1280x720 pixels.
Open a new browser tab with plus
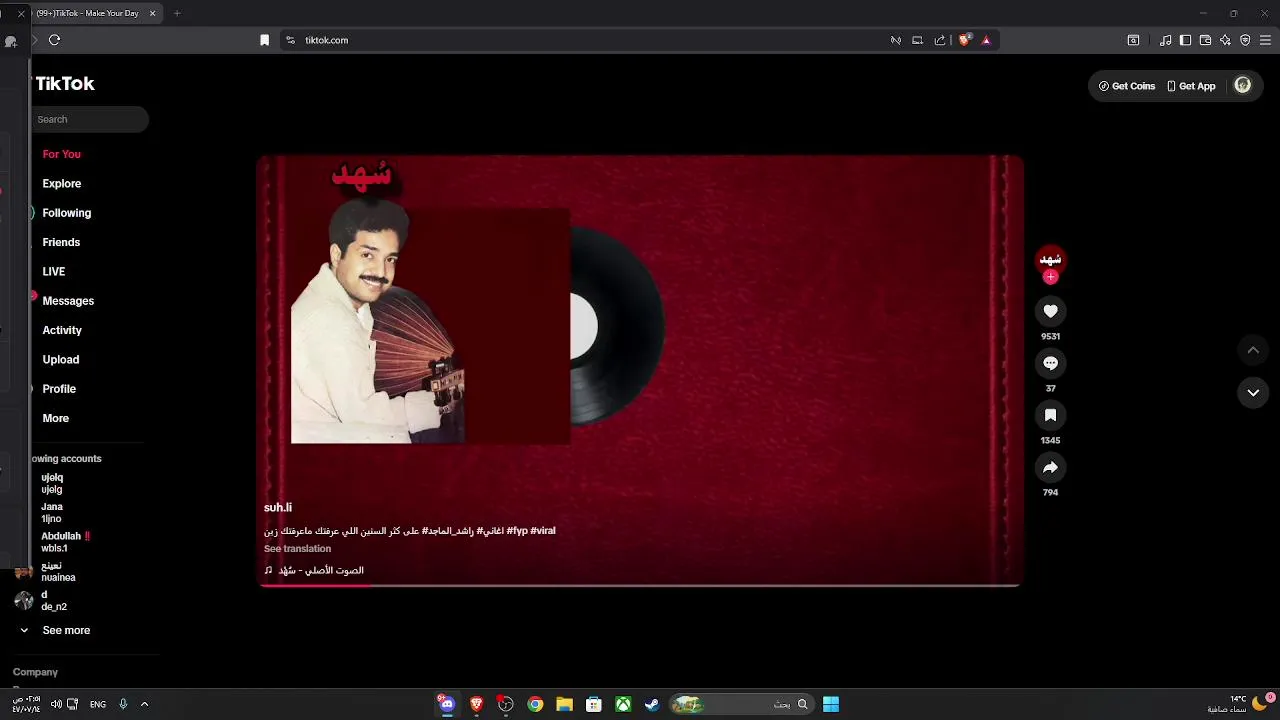click(177, 13)
